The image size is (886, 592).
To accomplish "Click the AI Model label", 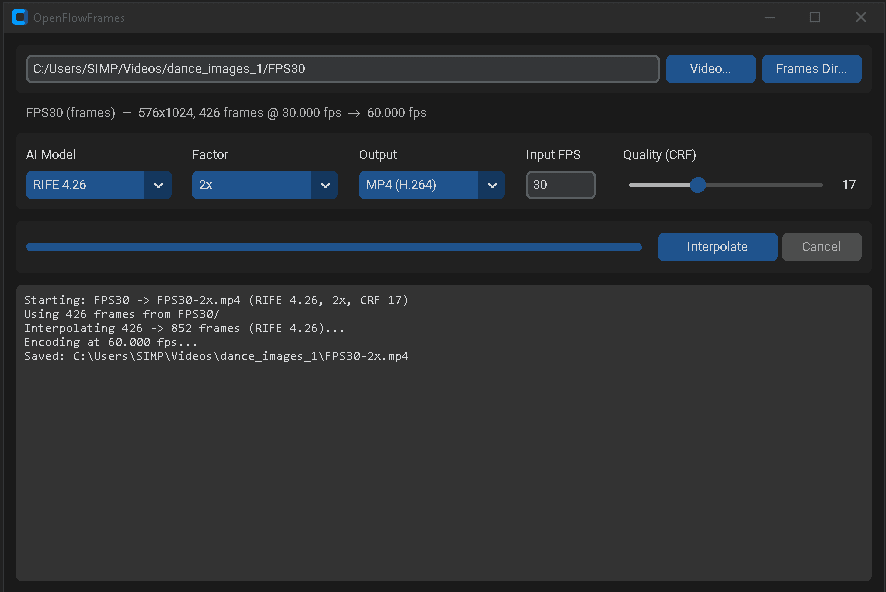I will [51, 155].
